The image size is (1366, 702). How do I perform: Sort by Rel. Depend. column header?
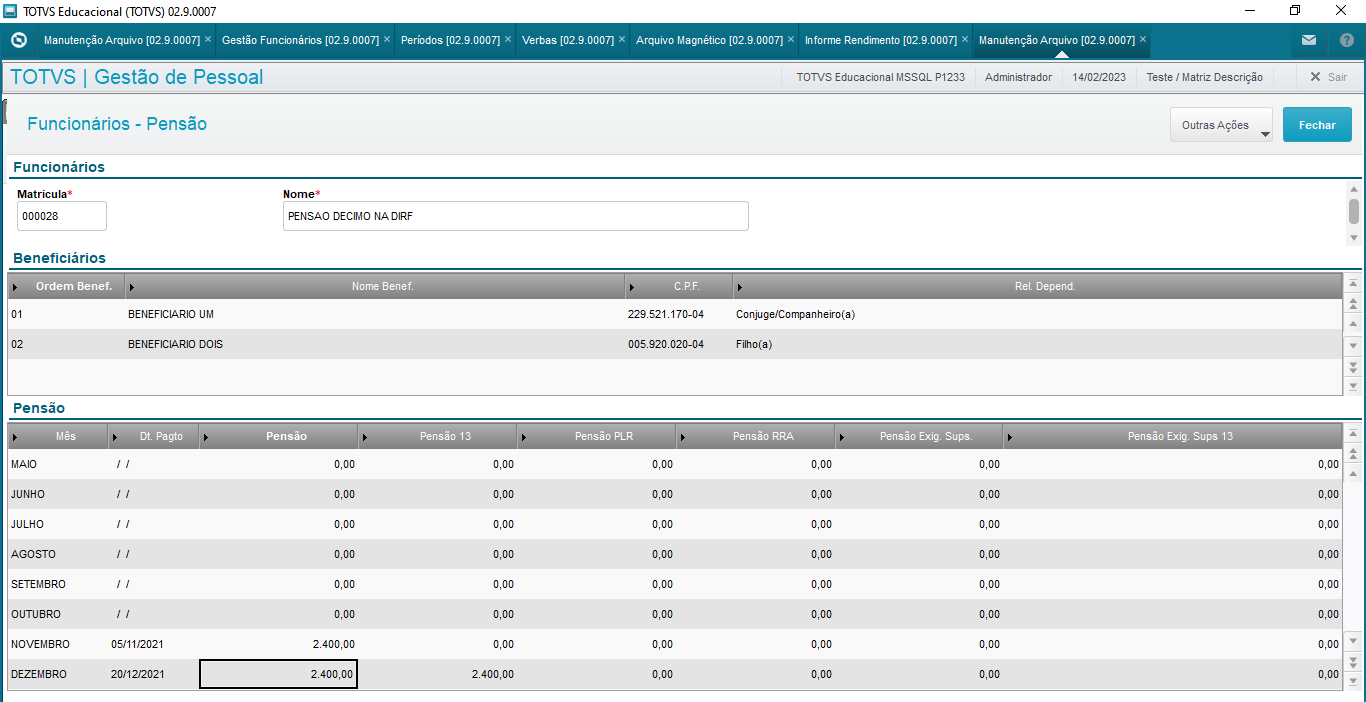pyautogui.click(x=1038, y=286)
